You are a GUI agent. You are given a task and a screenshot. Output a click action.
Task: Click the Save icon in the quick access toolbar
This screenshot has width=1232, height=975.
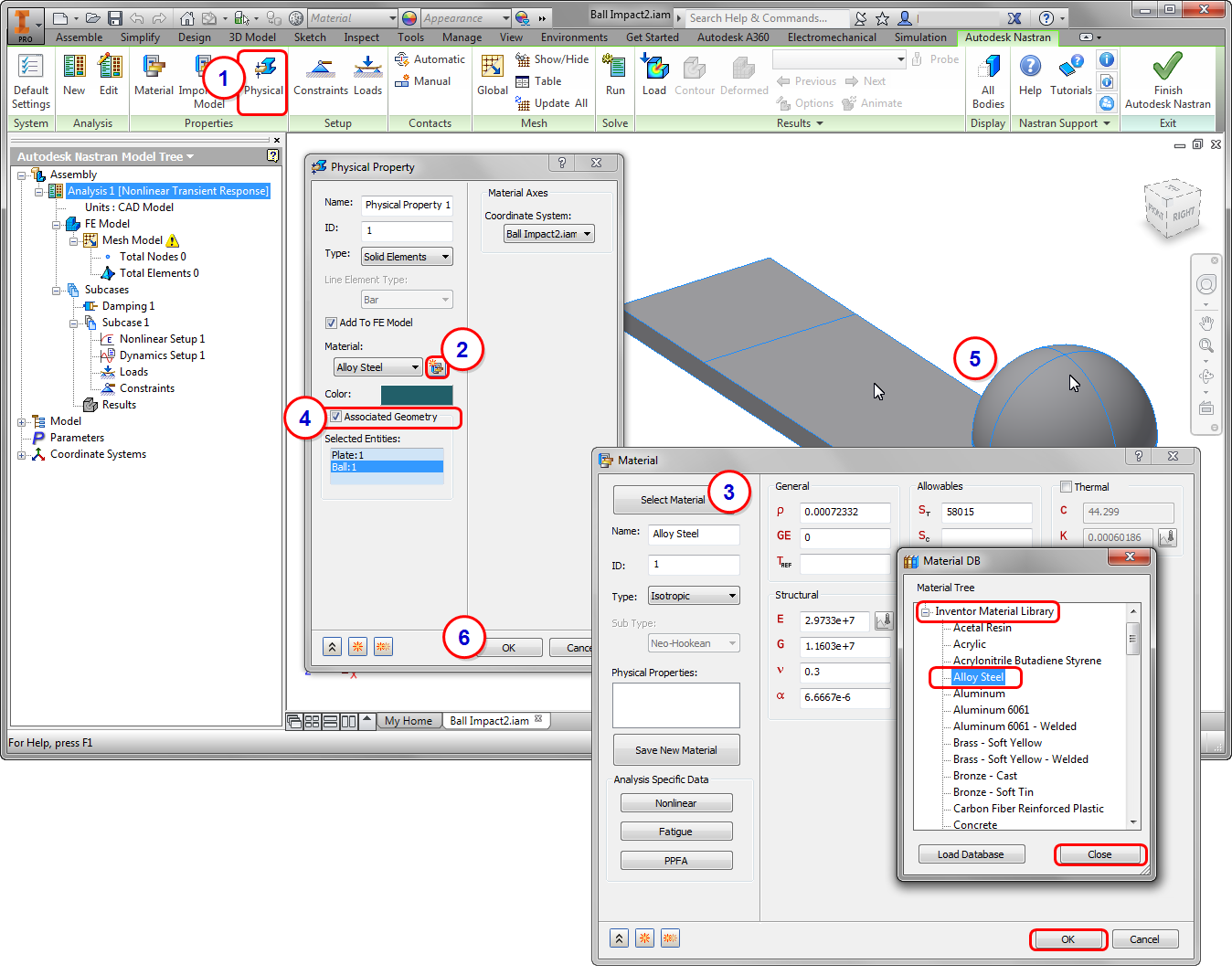pos(115,18)
